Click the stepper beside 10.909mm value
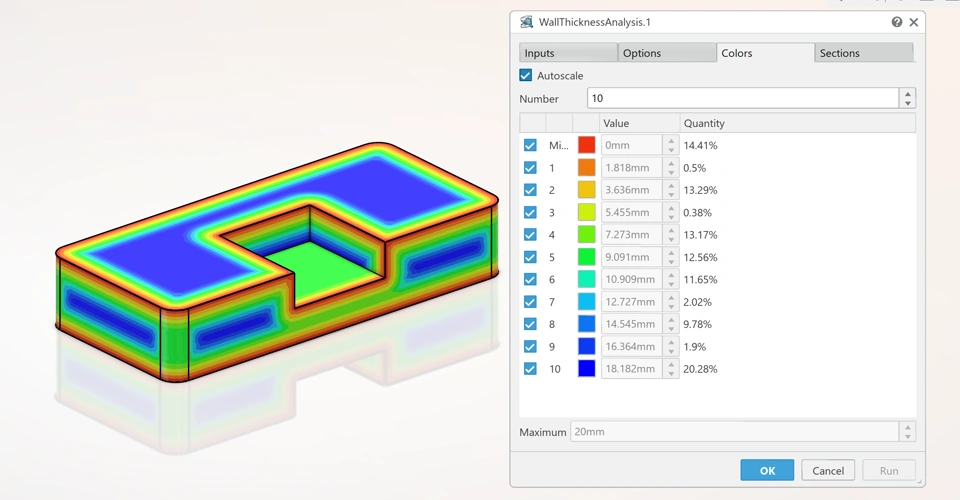 (x=671, y=279)
